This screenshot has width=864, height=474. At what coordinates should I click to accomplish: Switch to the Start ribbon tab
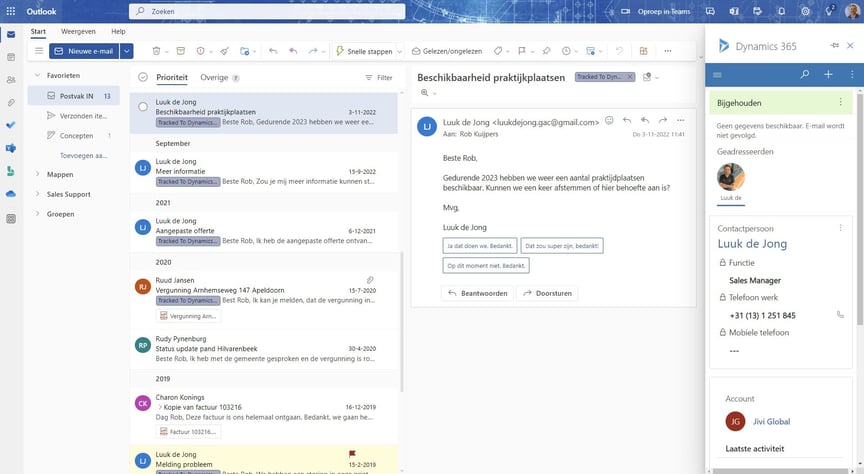tap(38, 31)
